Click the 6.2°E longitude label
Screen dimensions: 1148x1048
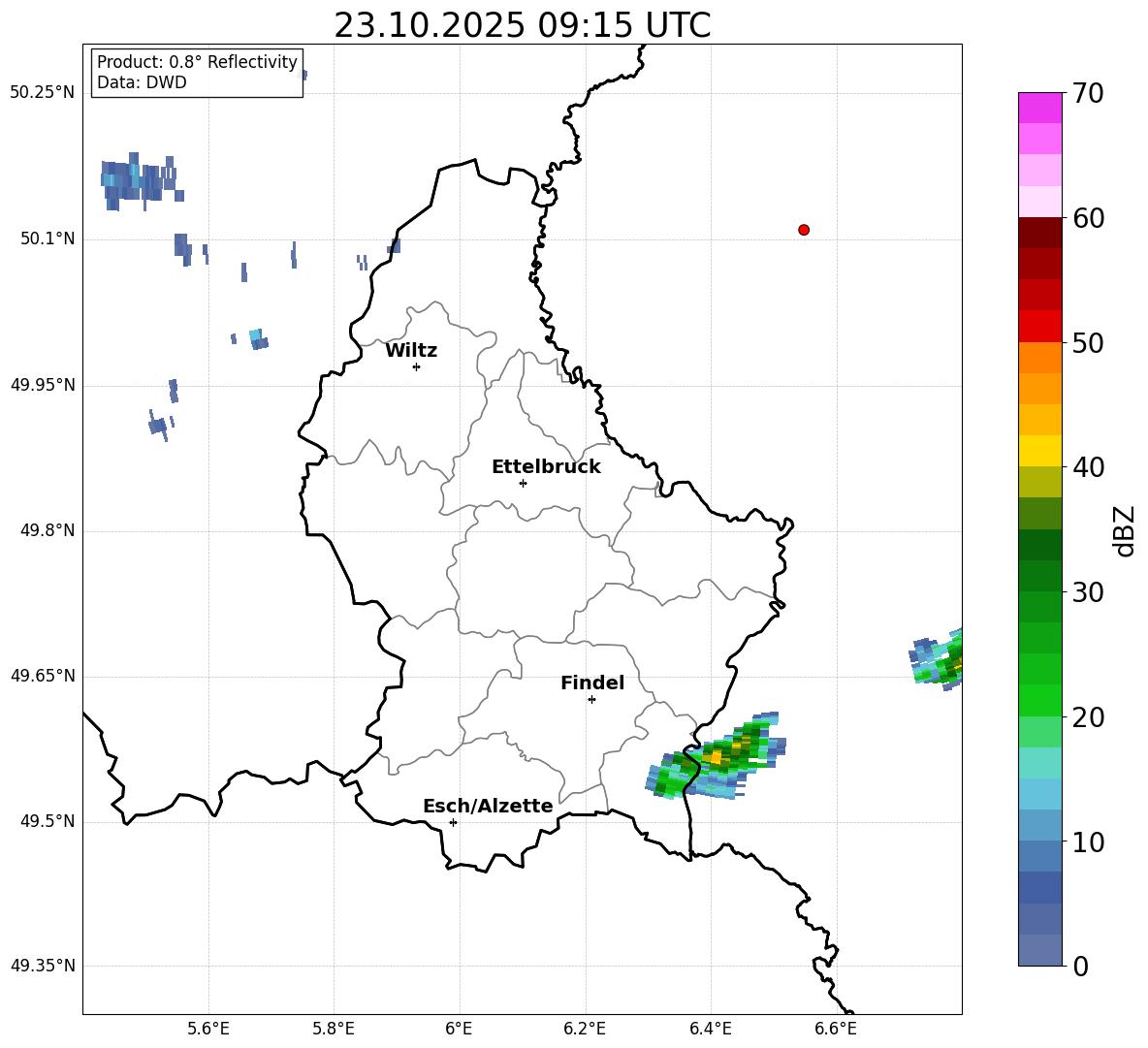click(x=585, y=1029)
